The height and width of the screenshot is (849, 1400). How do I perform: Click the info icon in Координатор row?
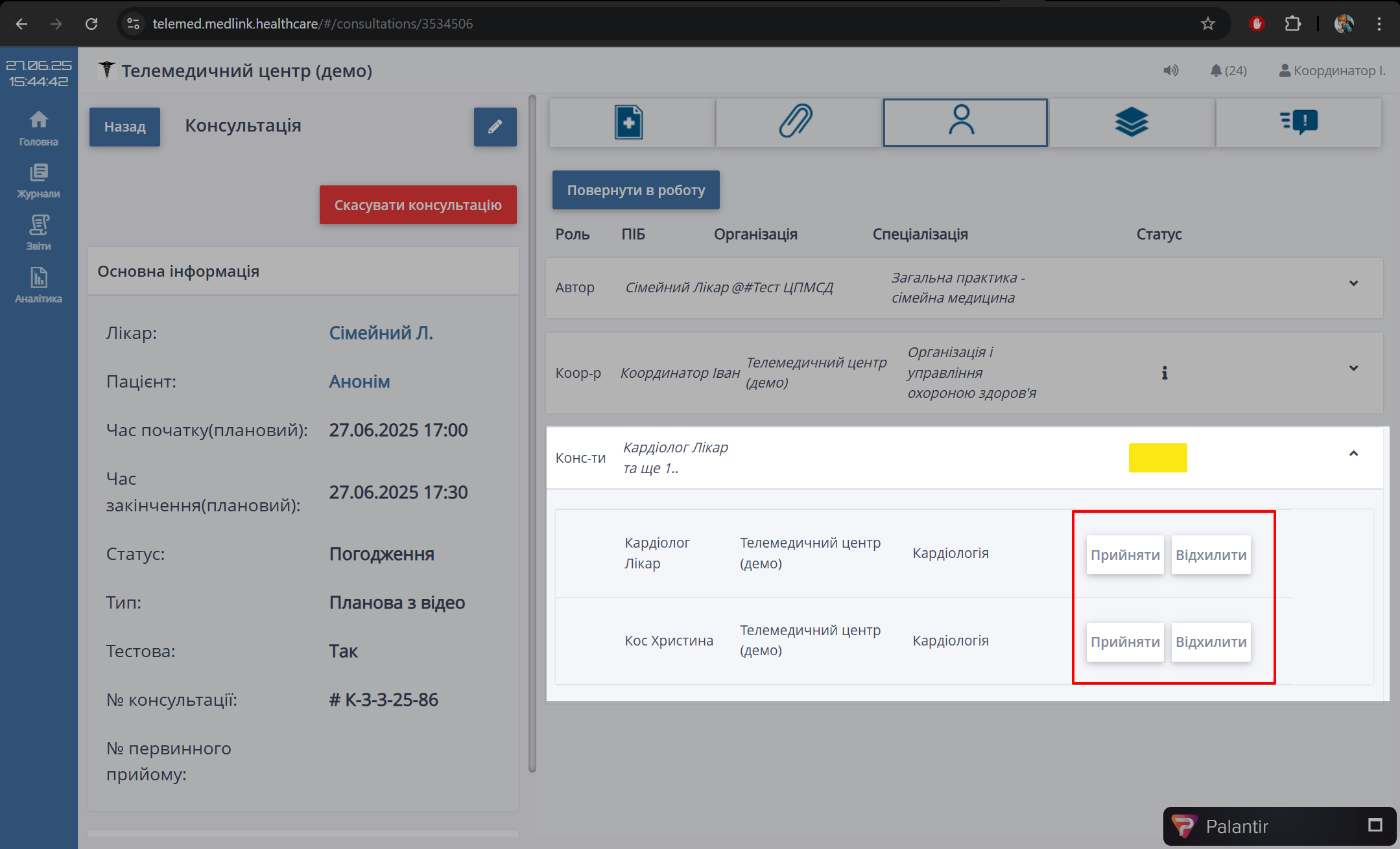pos(1165,373)
